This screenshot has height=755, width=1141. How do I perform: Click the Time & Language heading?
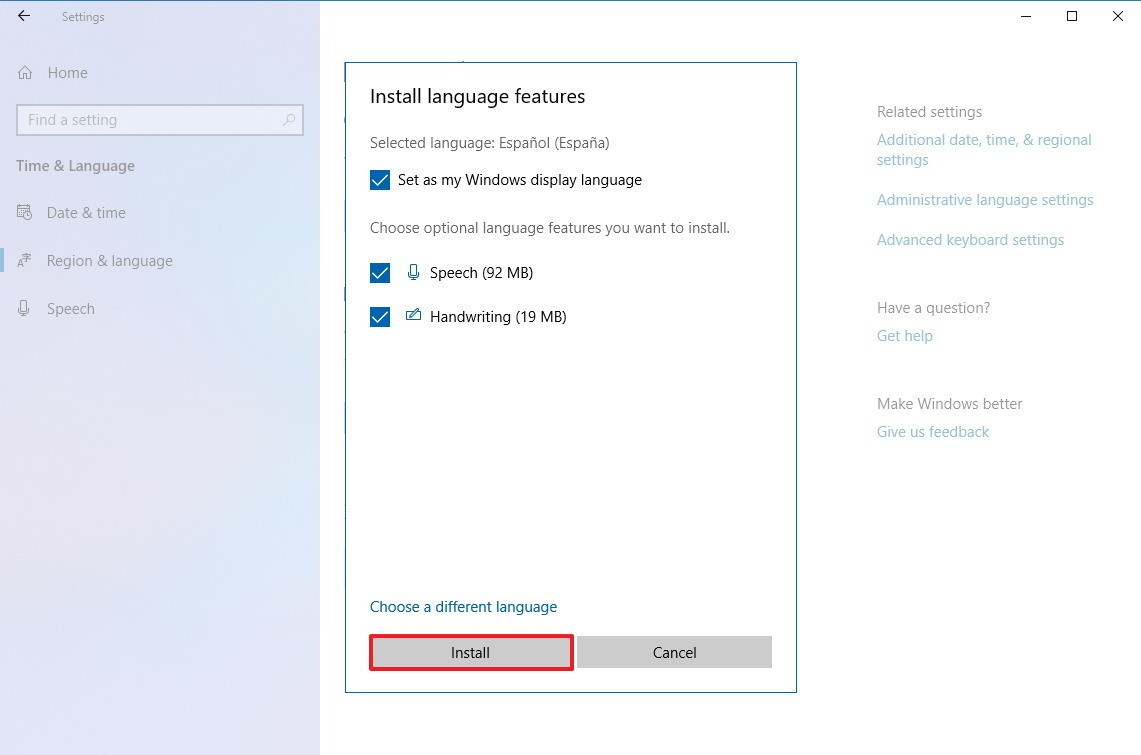76,166
